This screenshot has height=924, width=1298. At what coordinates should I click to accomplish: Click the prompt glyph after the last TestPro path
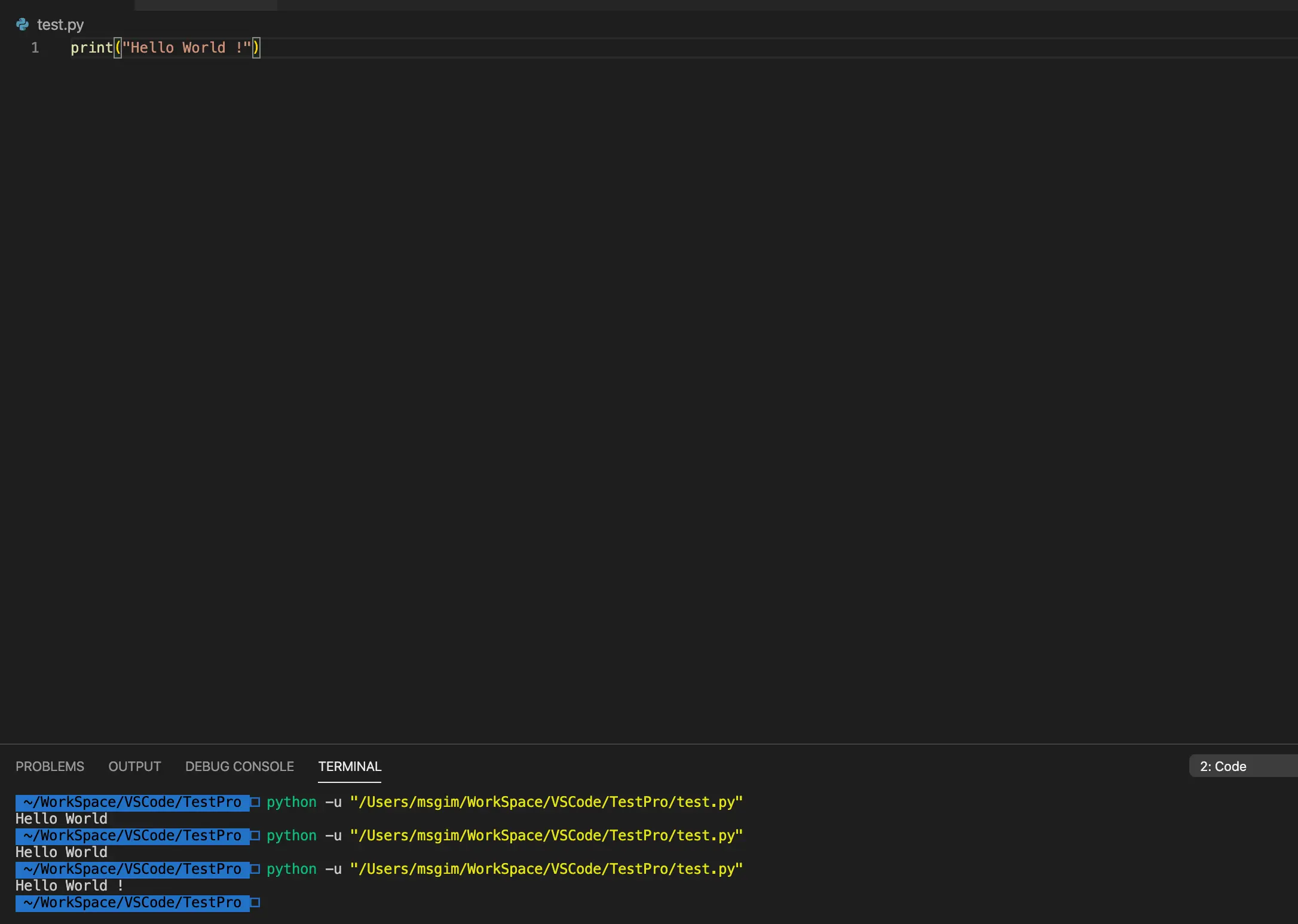(255, 902)
